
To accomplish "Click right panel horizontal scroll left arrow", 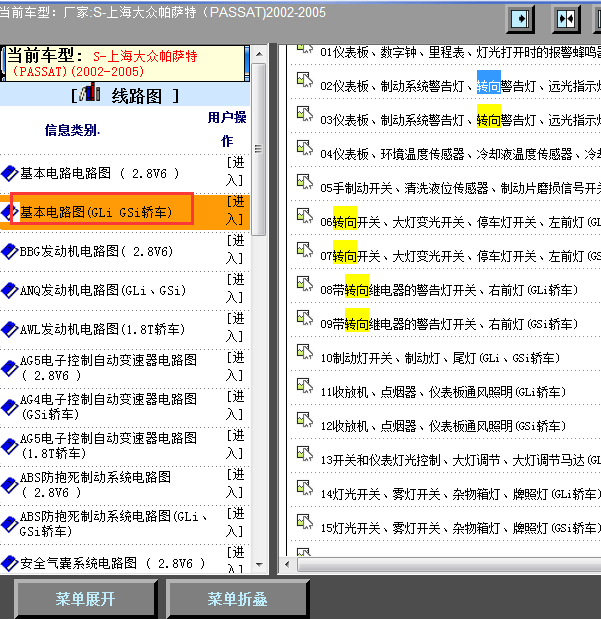I will pos(287,565).
